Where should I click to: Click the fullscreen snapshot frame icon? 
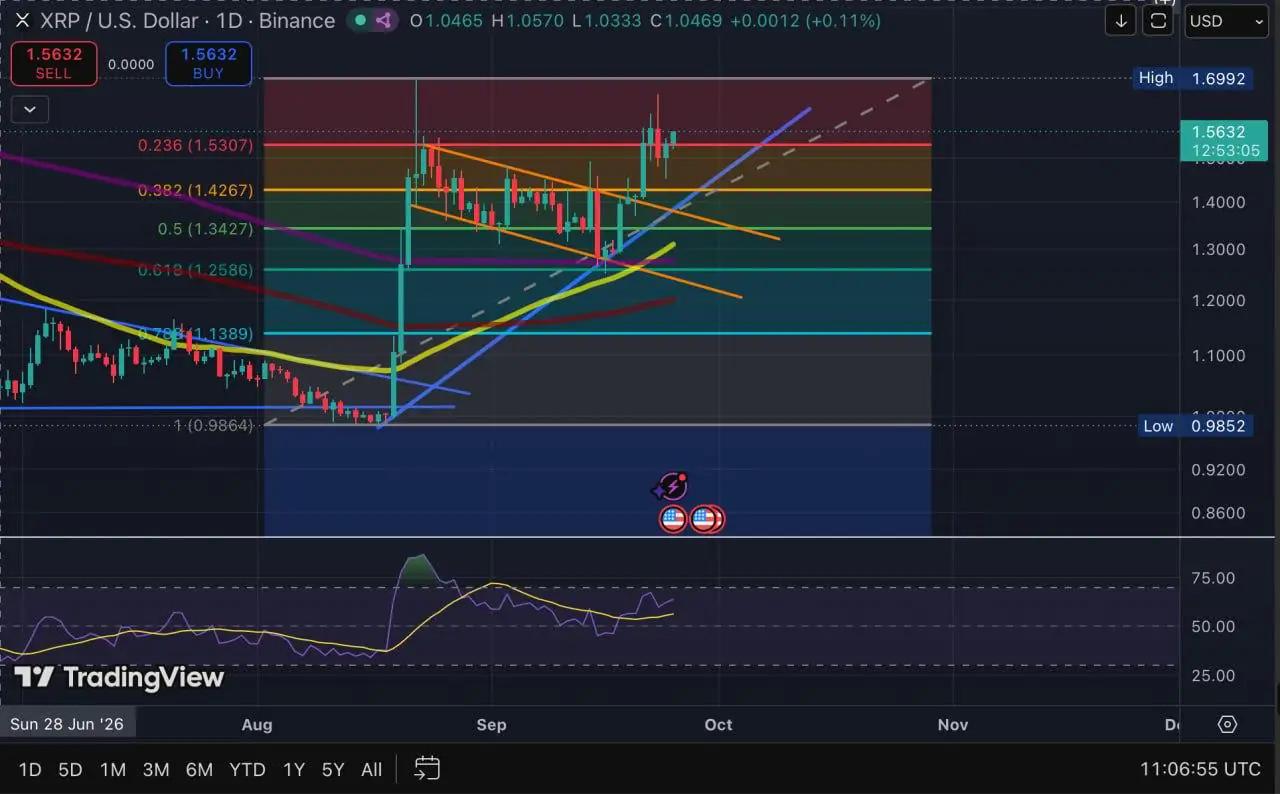pos(1158,21)
